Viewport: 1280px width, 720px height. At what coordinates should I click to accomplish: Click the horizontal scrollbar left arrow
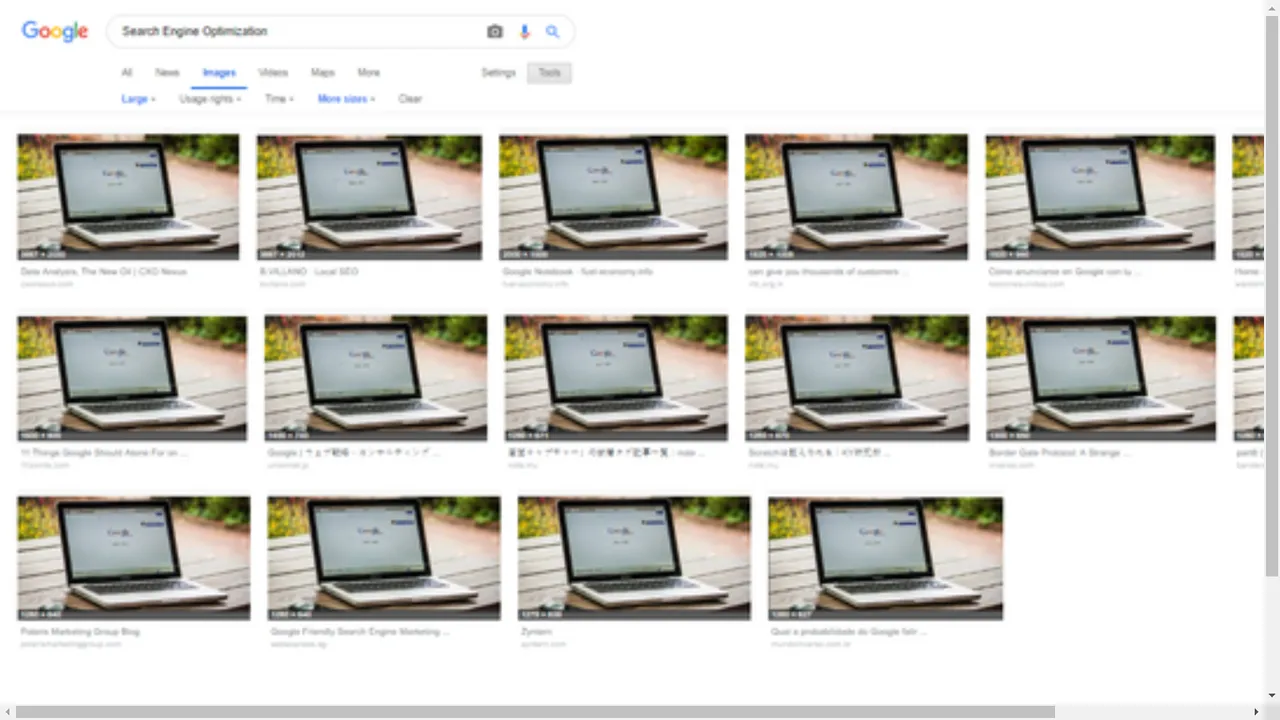click(7, 712)
